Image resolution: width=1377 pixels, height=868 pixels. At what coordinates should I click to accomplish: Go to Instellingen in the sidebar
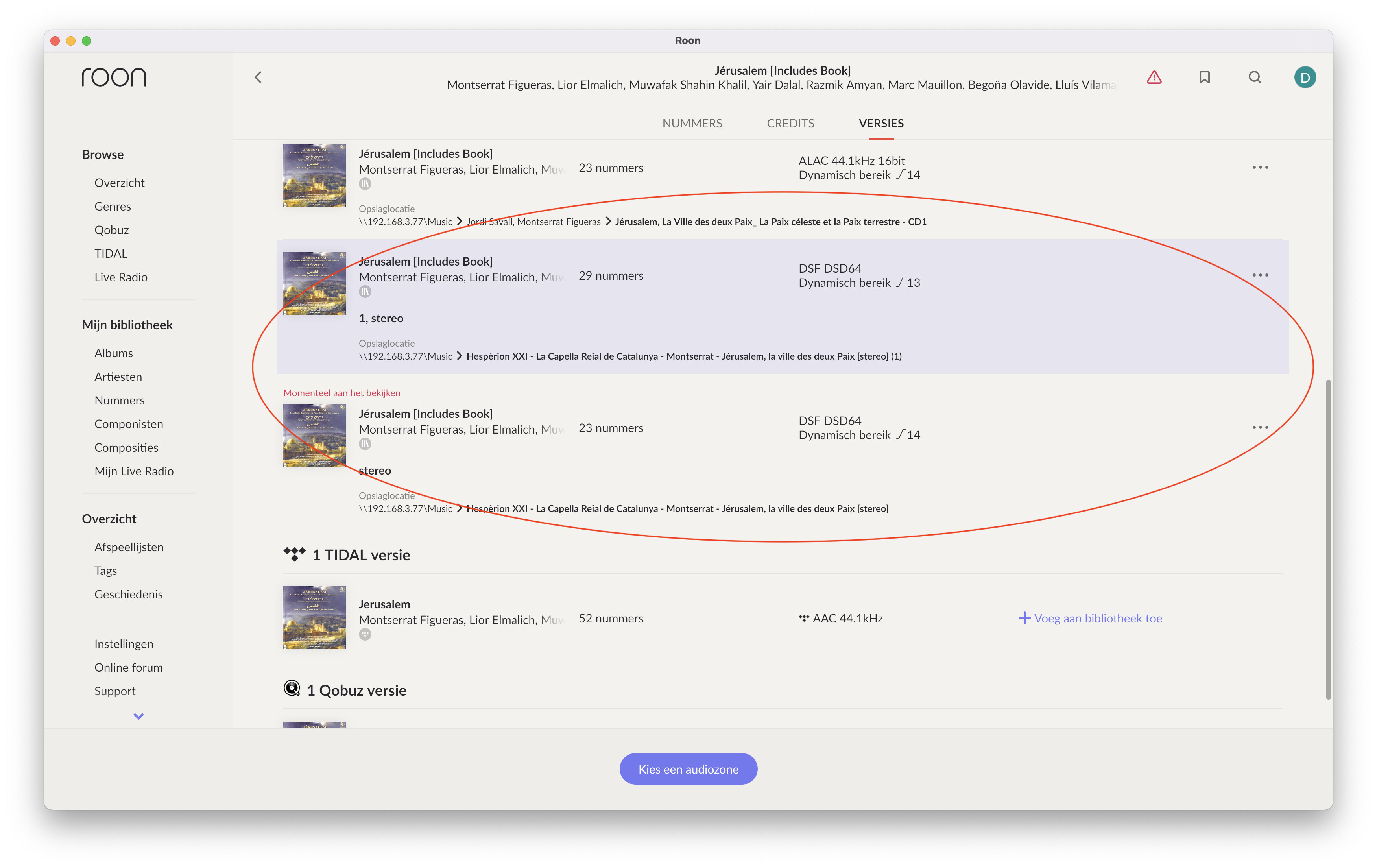(124, 644)
